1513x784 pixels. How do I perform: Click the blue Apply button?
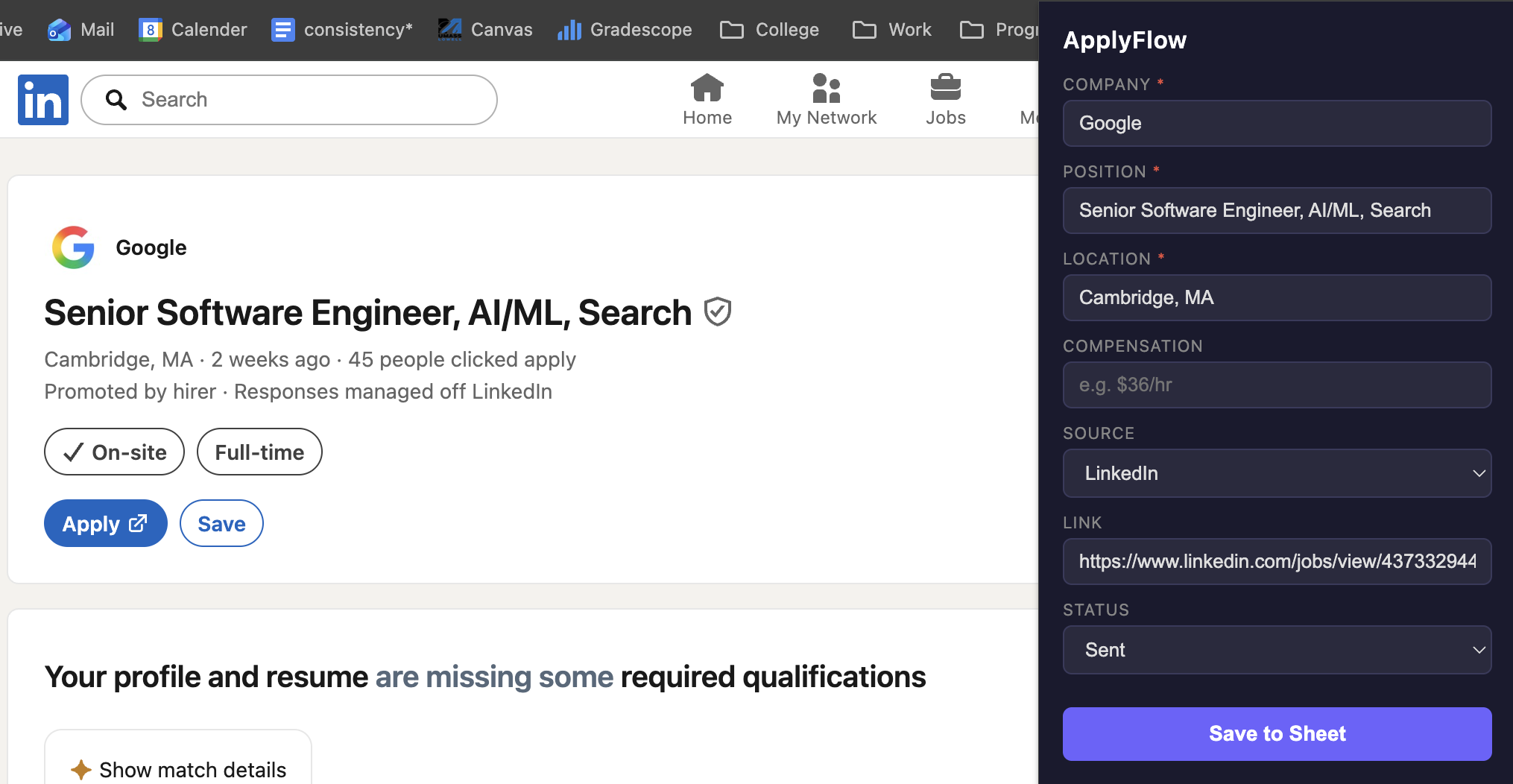[x=105, y=524]
